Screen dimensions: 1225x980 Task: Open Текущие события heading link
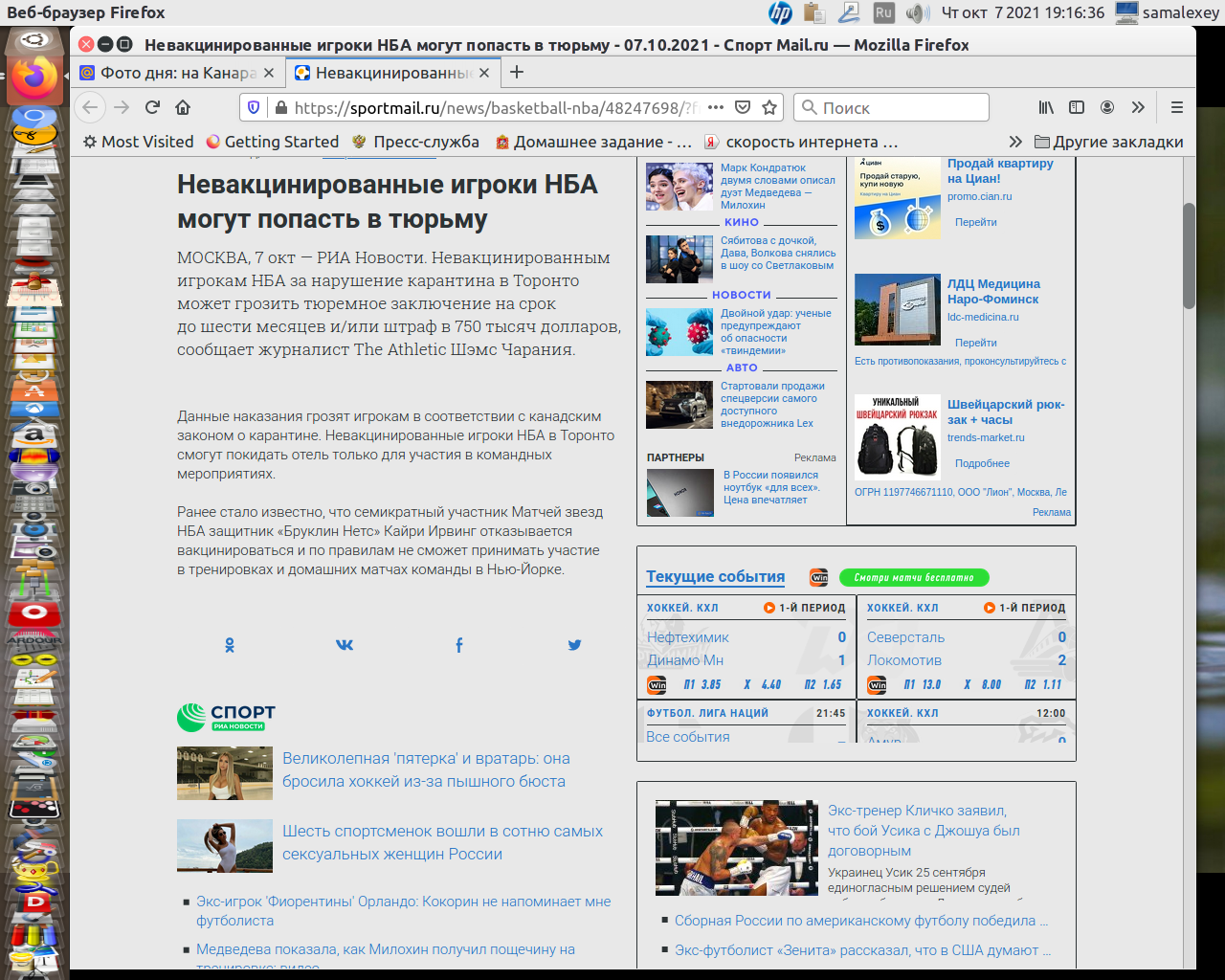(715, 576)
